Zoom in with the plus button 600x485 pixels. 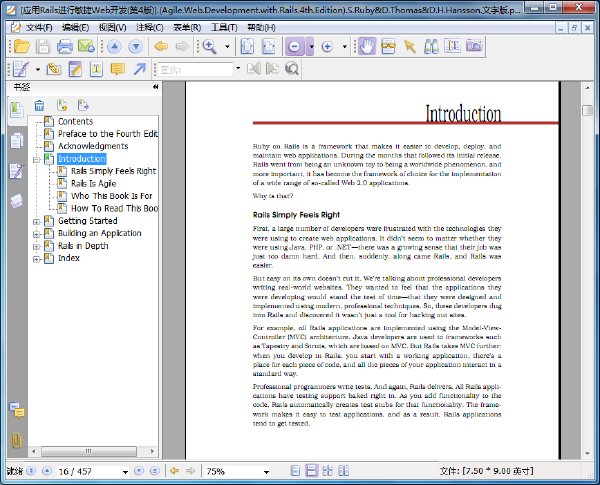327,46
